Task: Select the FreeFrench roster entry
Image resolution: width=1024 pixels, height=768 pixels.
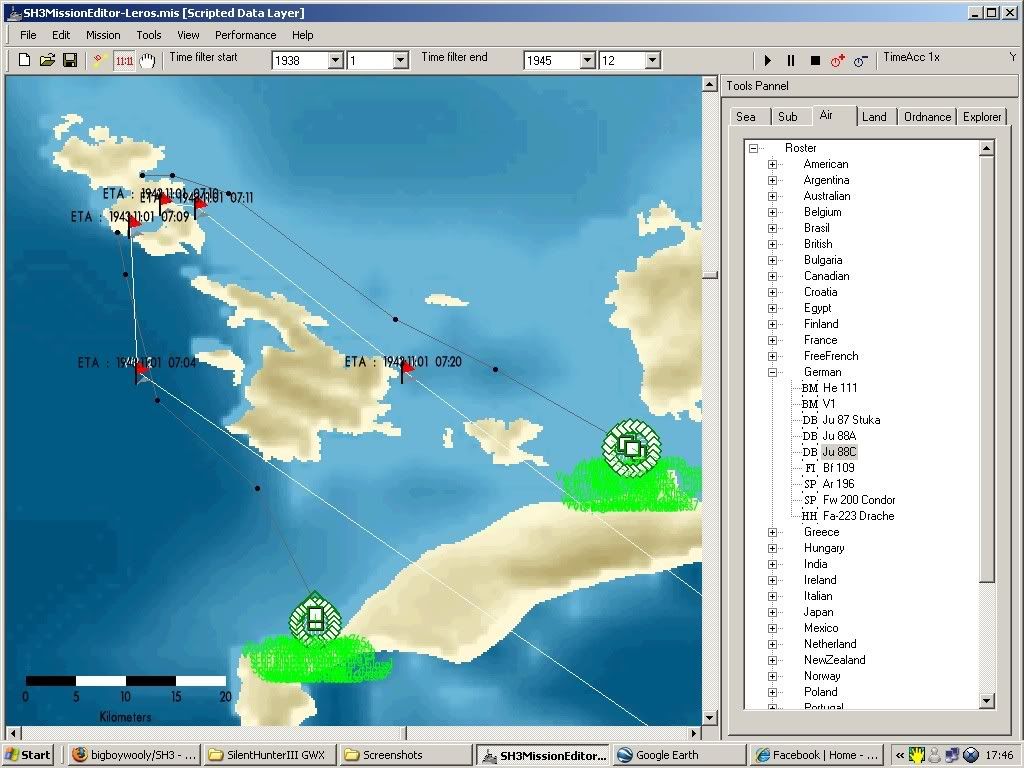Action: [831, 356]
